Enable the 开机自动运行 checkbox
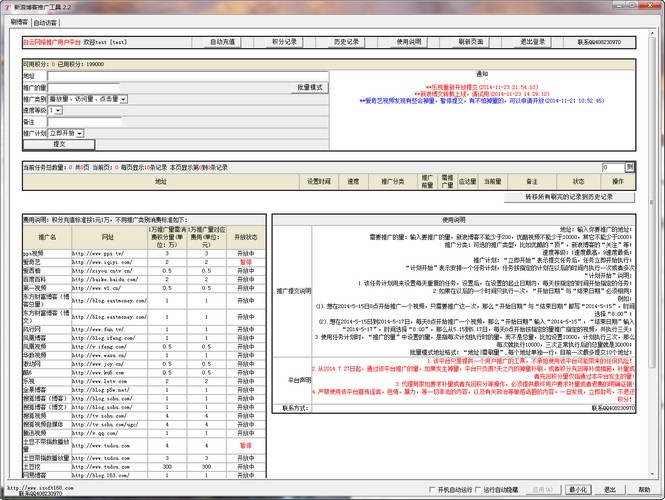Viewport: 665px width, 500px height. click(x=431, y=489)
